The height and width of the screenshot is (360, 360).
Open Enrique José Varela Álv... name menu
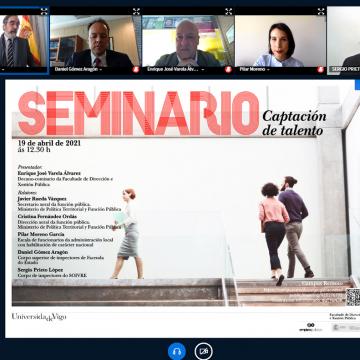click(176, 69)
